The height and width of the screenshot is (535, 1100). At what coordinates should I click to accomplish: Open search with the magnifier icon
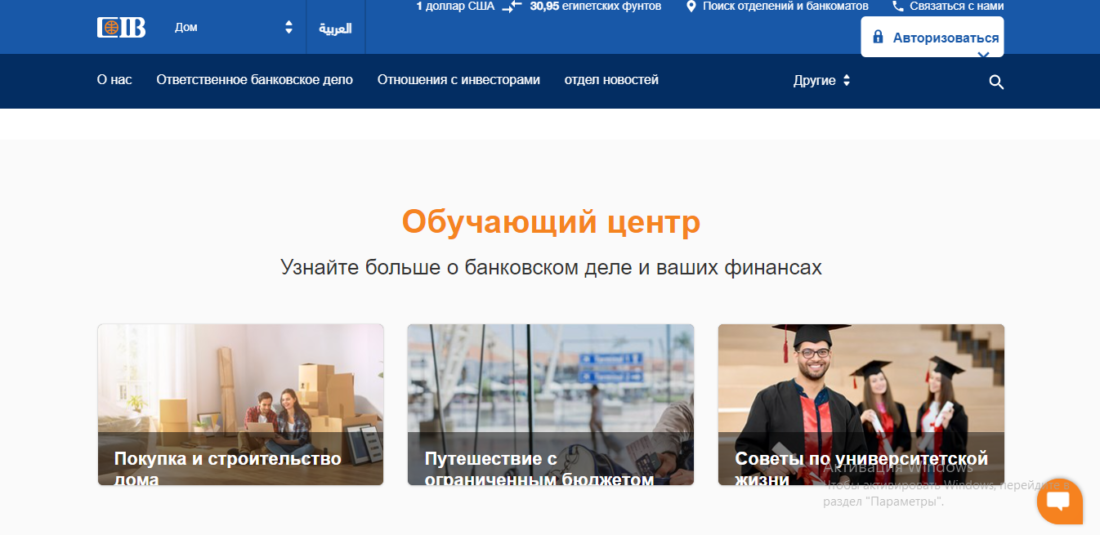pos(996,82)
